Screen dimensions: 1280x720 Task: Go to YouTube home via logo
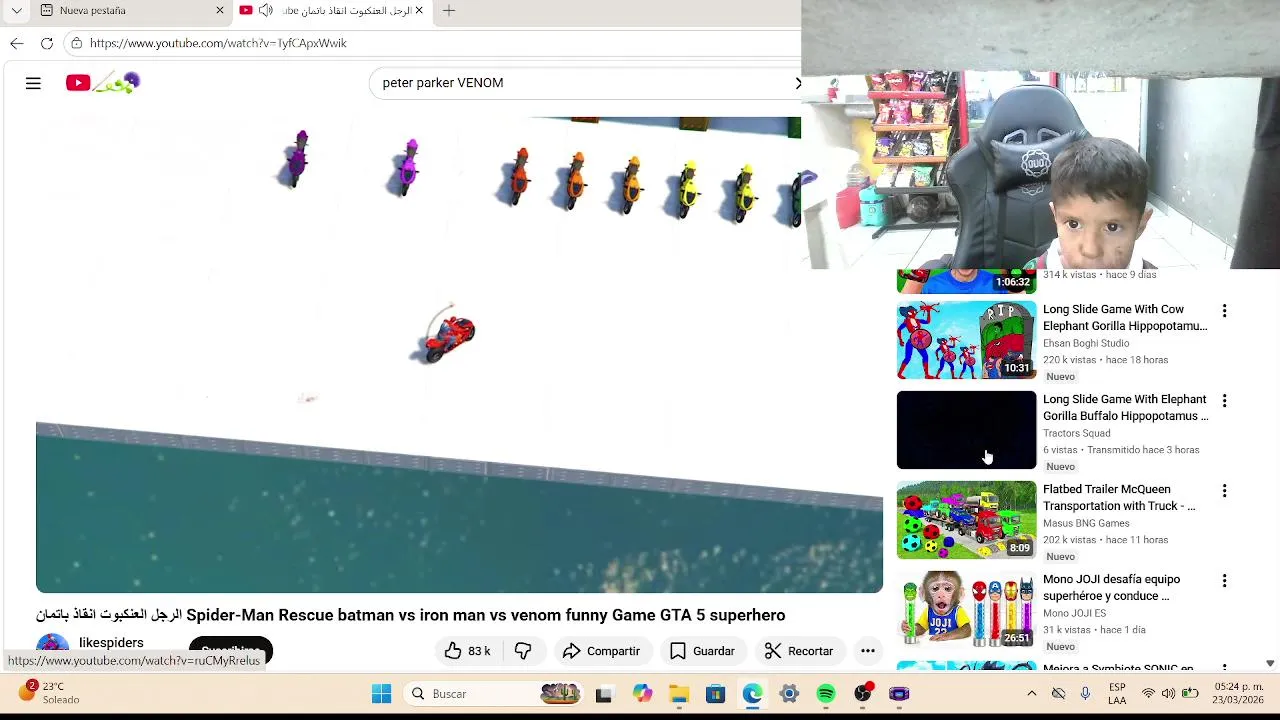(102, 83)
